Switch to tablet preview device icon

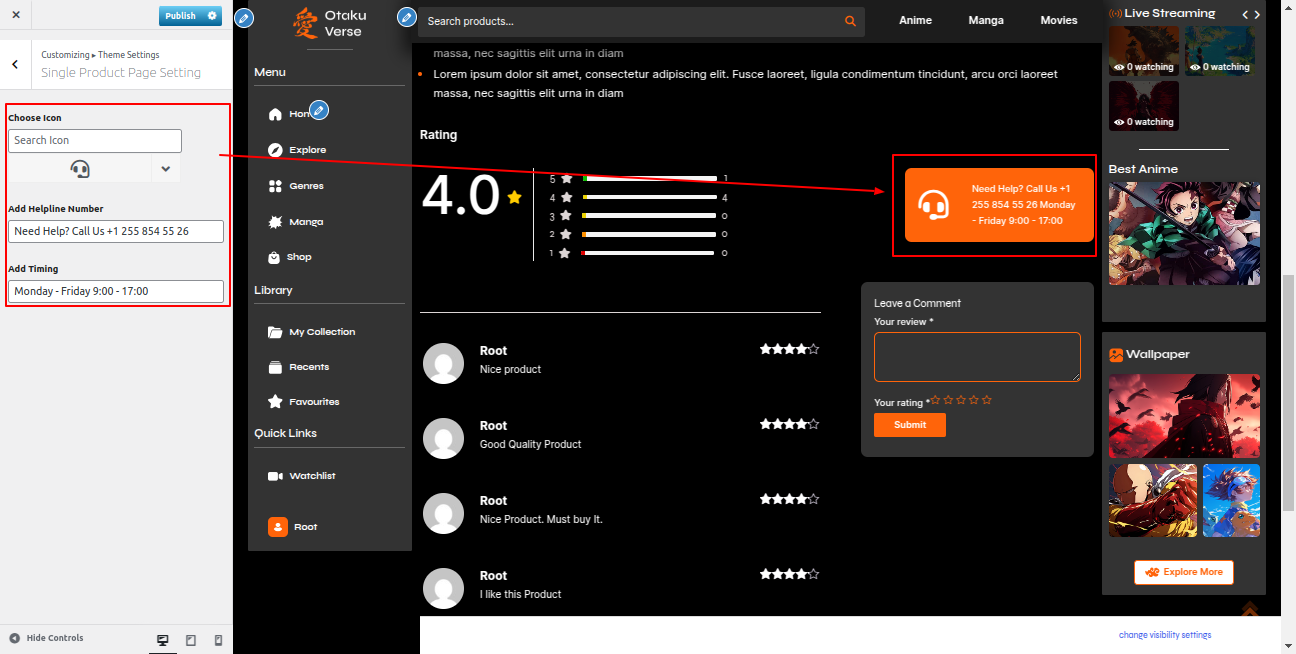[x=191, y=640]
